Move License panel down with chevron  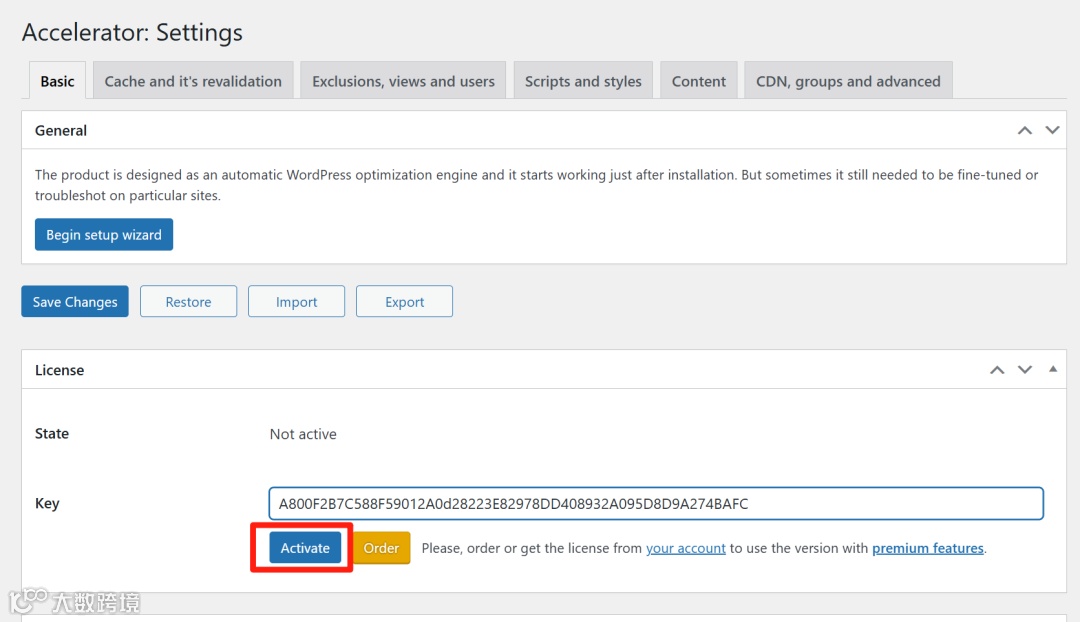coord(1025,370)
